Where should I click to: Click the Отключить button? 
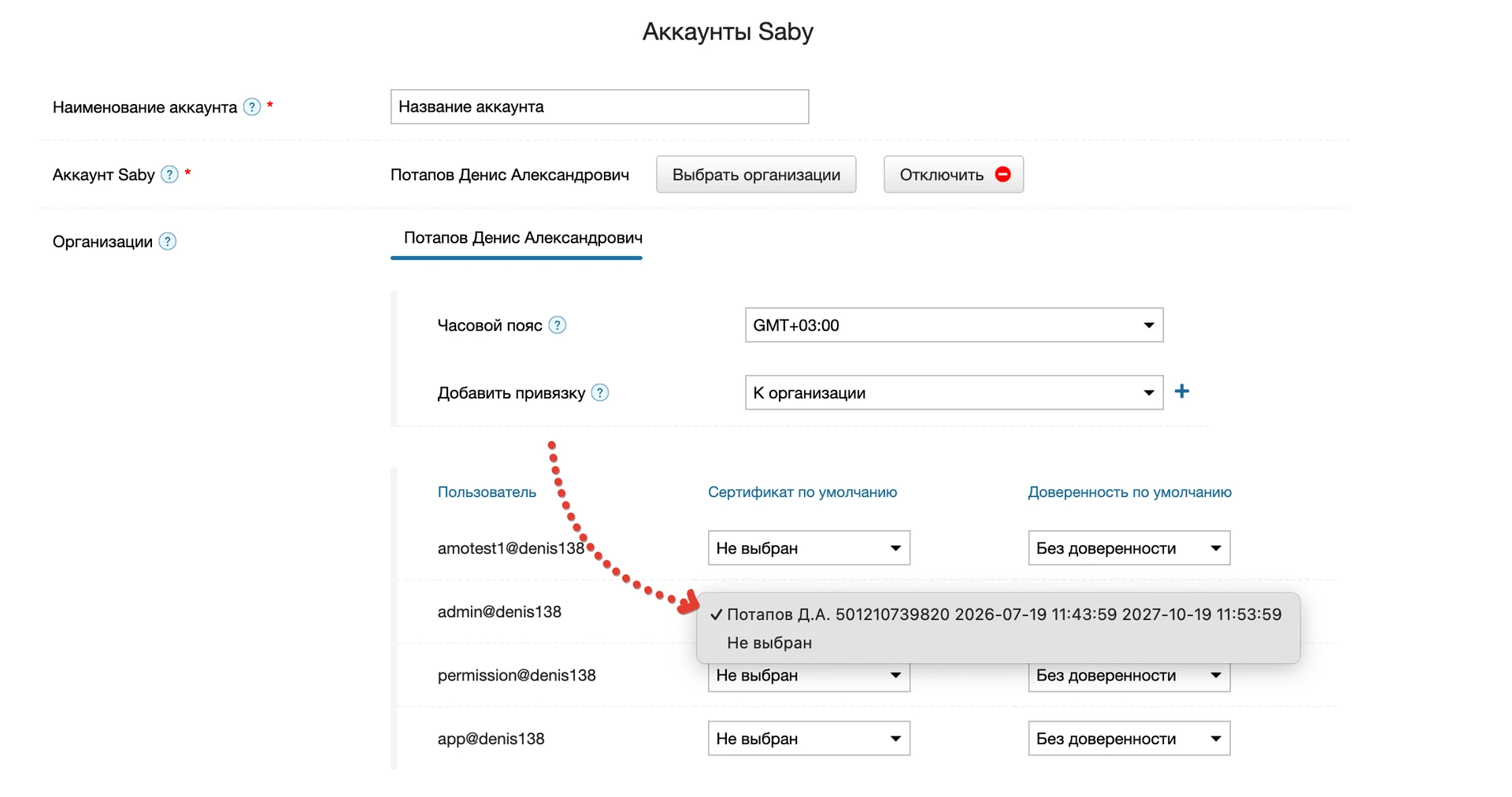point(954,175)
